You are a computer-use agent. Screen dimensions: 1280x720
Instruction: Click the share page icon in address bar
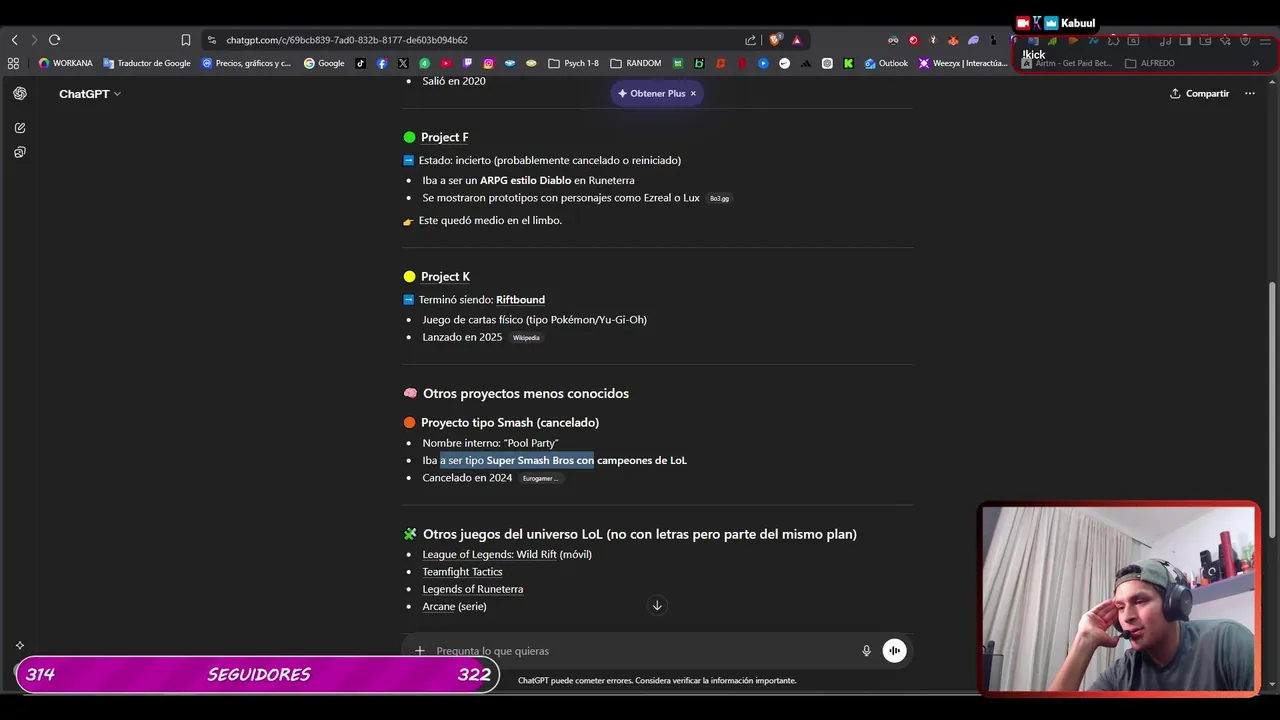coord(750,40)
